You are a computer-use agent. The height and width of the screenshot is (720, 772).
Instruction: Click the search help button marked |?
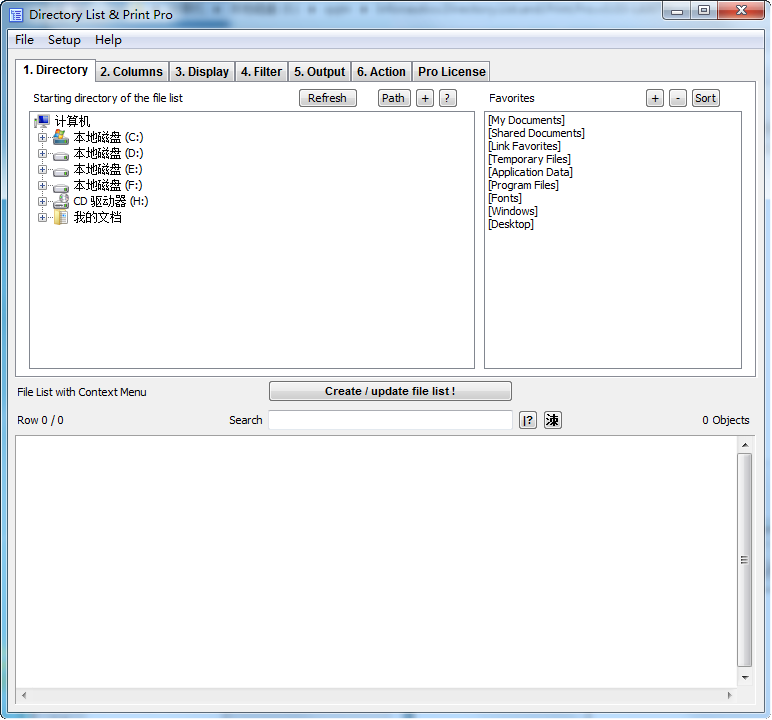point(528,420)
